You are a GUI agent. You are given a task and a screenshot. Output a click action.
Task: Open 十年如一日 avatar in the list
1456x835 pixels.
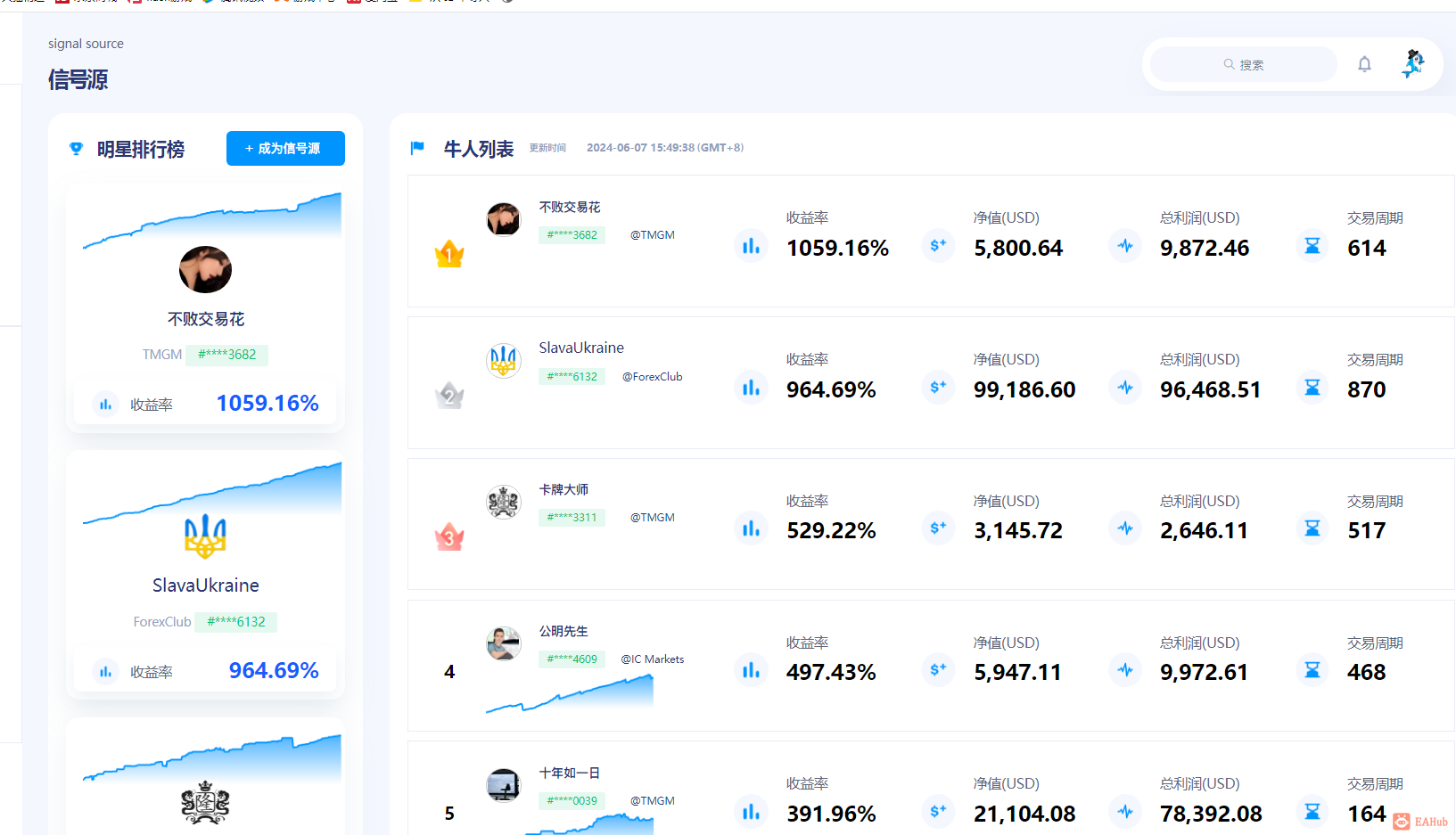coord(504,785)
